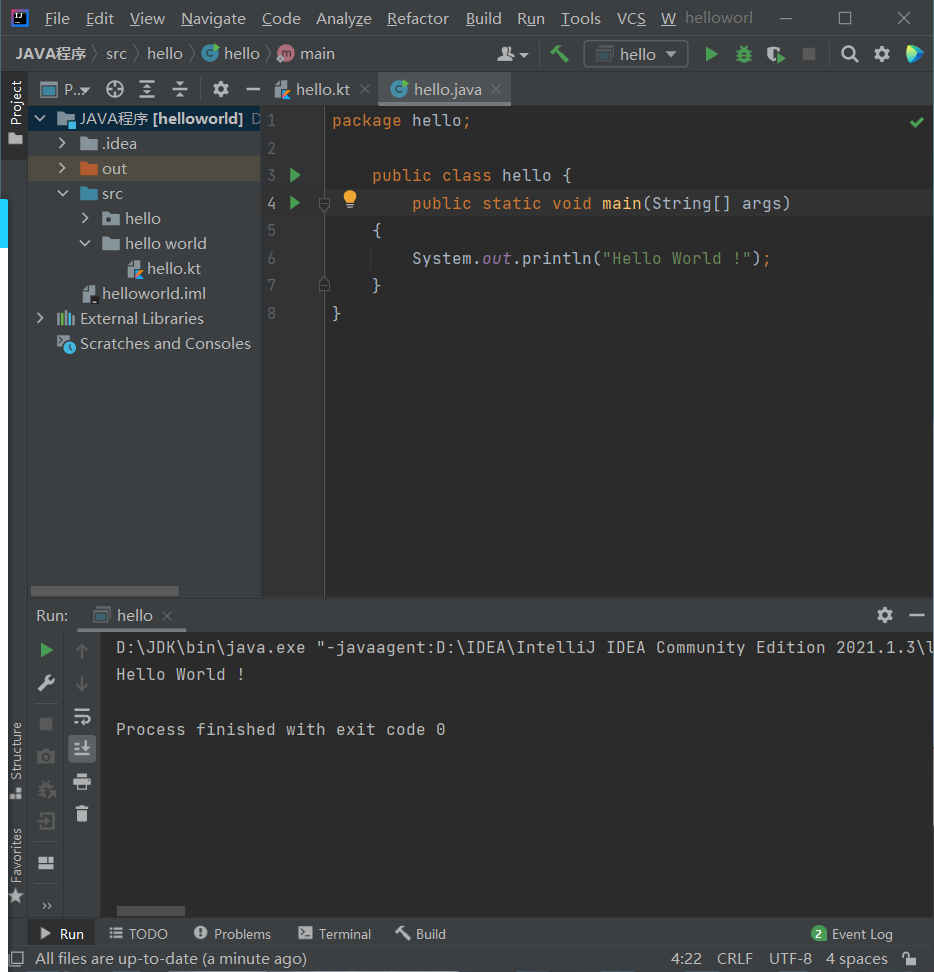Open the Structure side tool window
The height and width of the screenshot is (972, 934).
pyautogui.click(x=16, y=760)
